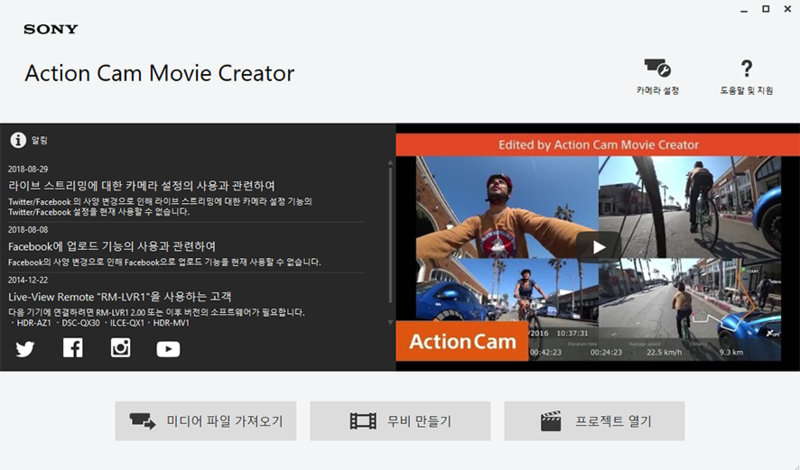Click date text 2018-08-29

(x=28, y=169)
